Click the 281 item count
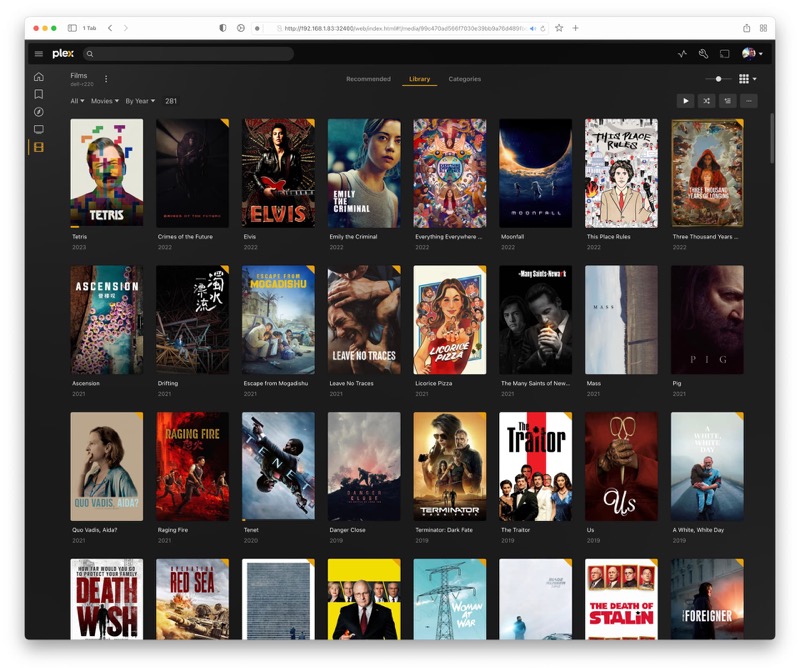This screenshot has width=800, height=672. click(x=171, y=101)
